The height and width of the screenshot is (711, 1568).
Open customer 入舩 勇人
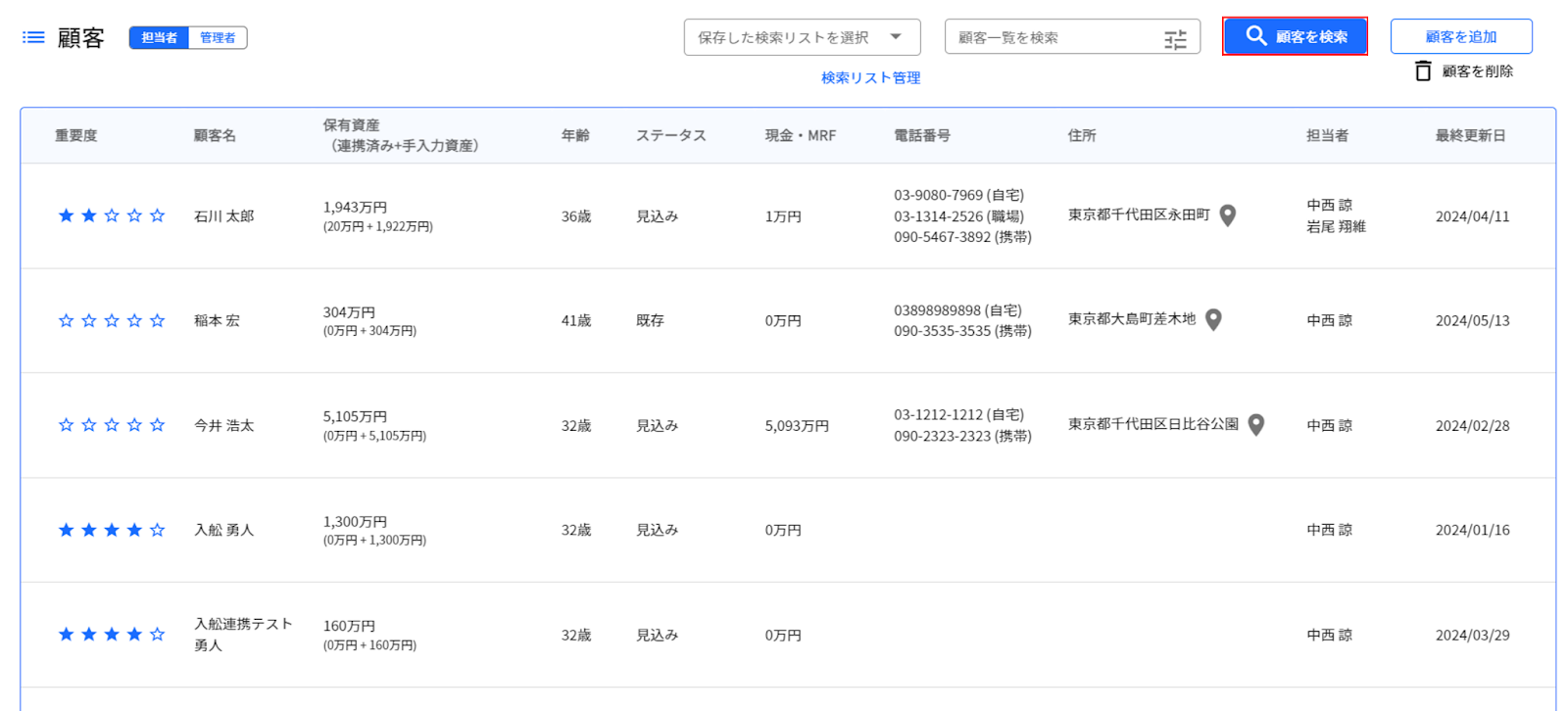tap(223, 530)
